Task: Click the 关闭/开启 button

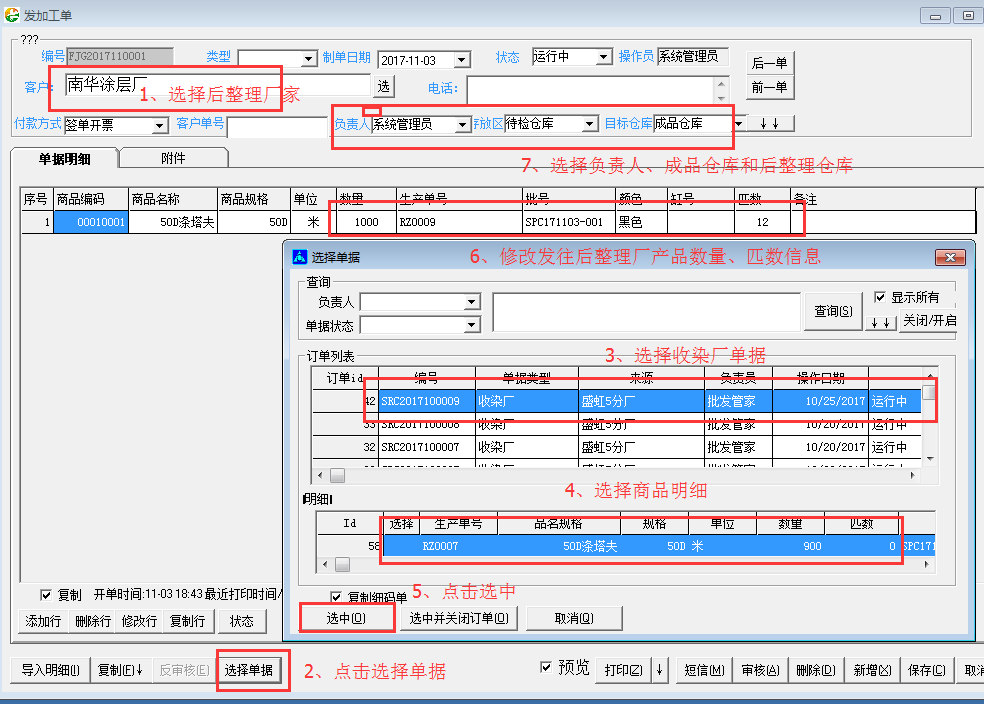Action: 929,321
